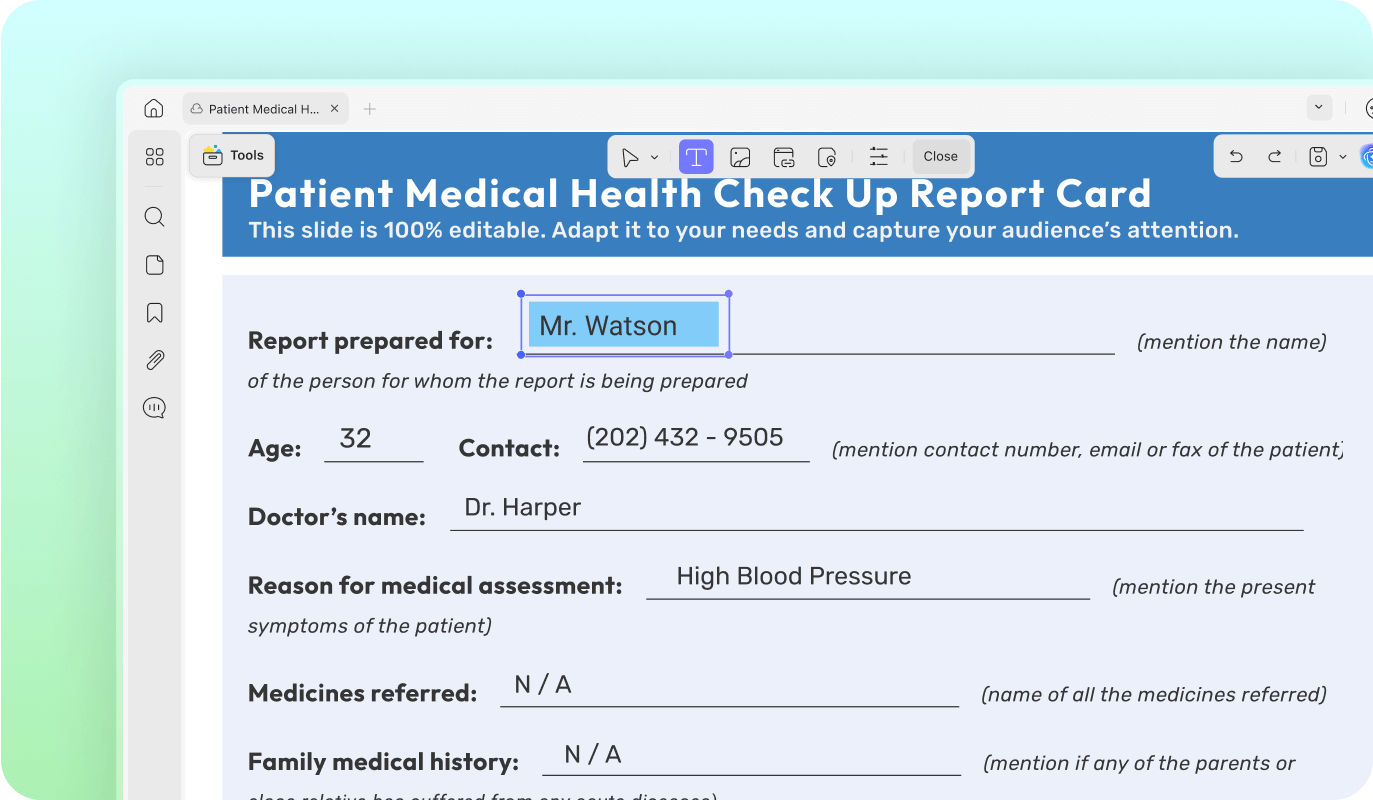Add a new tab with plus
1373x800 pixels.
369,109
